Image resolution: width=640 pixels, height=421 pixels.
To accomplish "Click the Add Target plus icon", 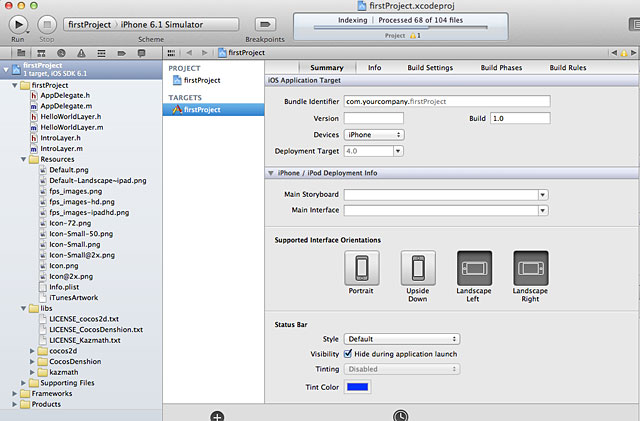I will pyautogui.click(x=217, y=417).
